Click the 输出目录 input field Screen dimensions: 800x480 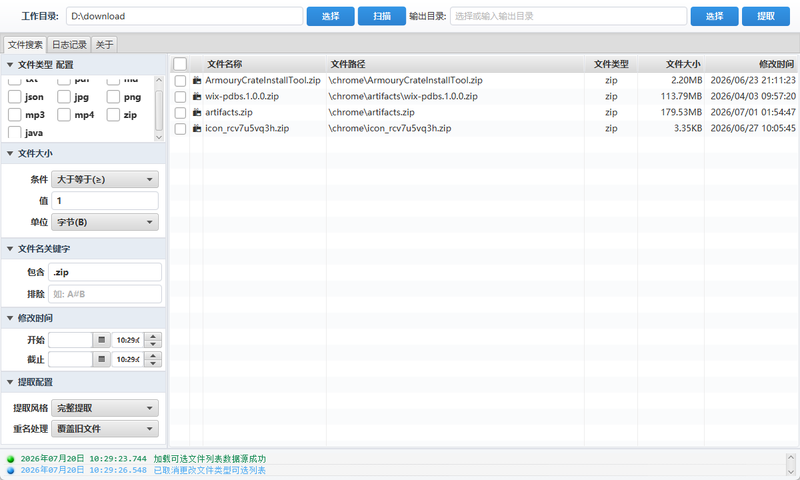(568, 16)
